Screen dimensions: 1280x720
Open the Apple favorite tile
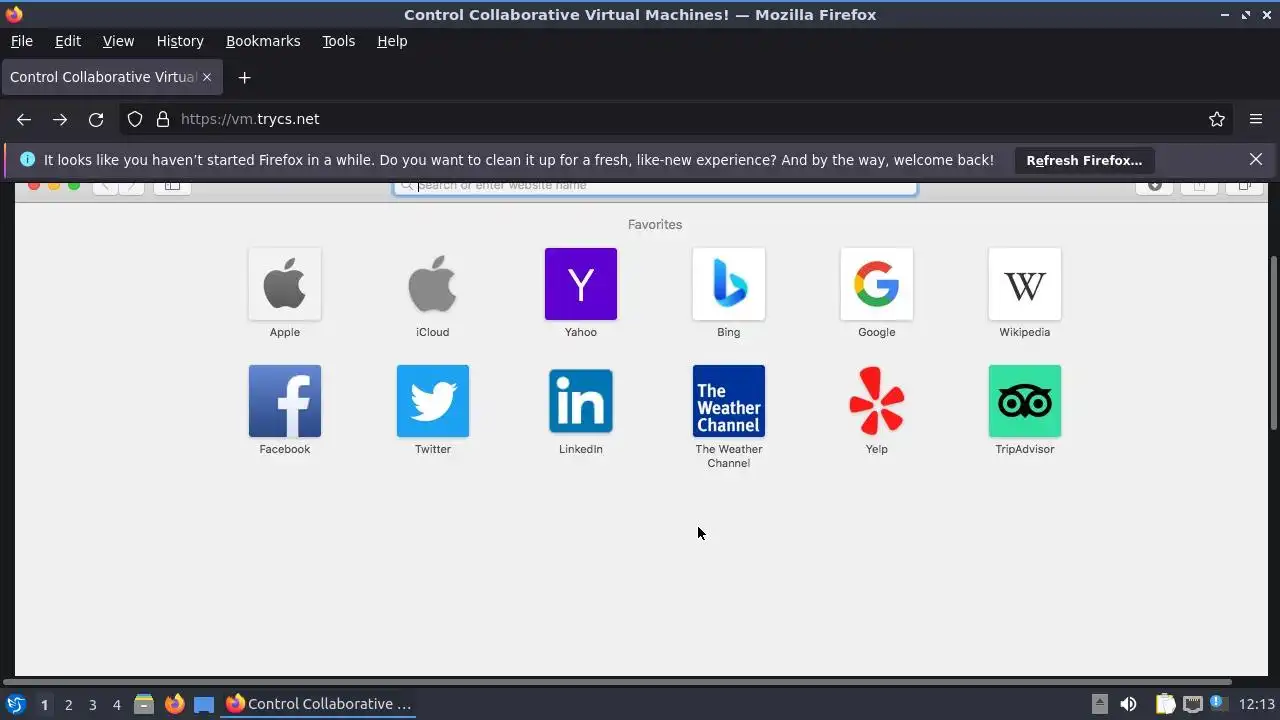pos(285,284)
